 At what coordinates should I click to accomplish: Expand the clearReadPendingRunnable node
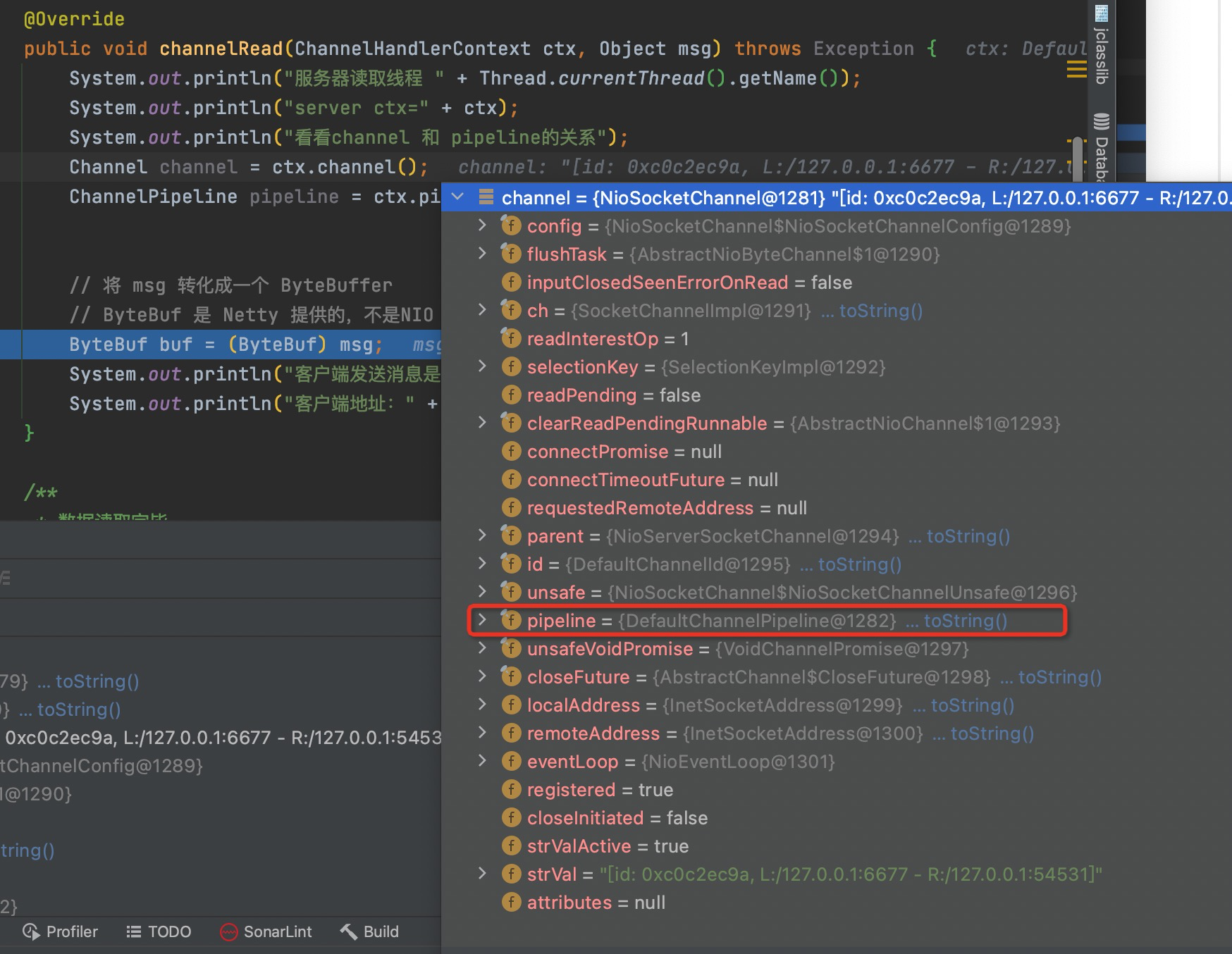click(x=482, y=423)
